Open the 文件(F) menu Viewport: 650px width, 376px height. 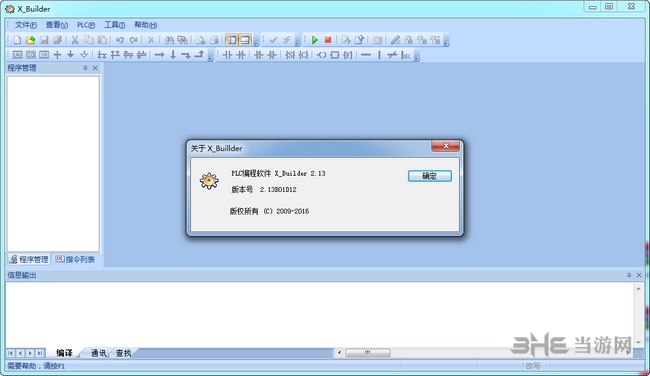[x=26, y=25]
